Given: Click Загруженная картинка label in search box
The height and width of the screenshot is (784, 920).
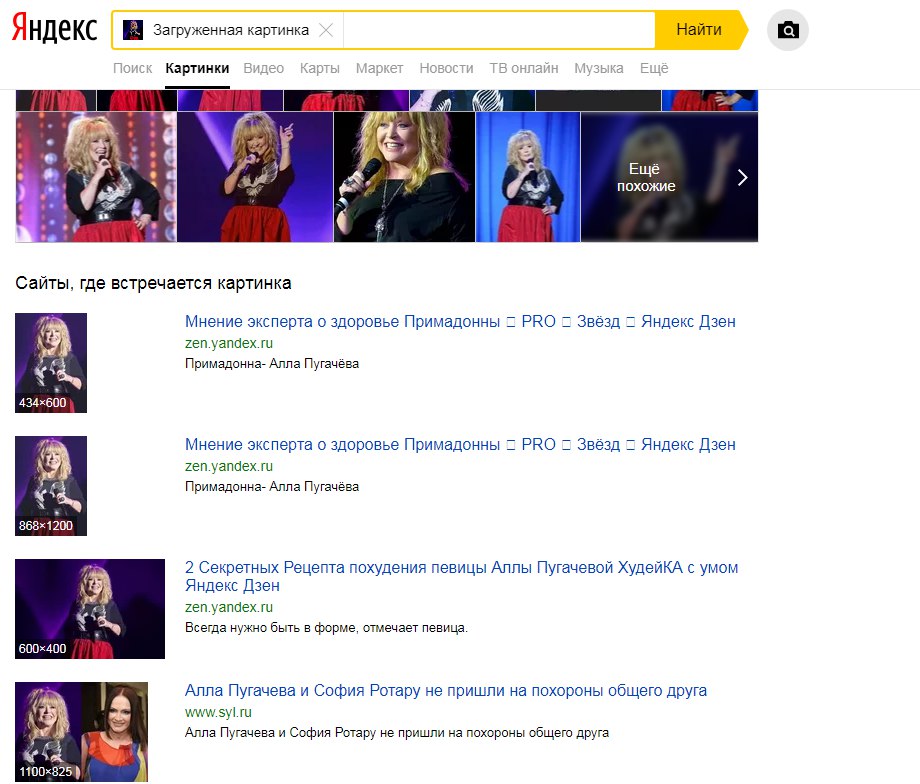Looking at the screenshot, I should coord(231,30).
